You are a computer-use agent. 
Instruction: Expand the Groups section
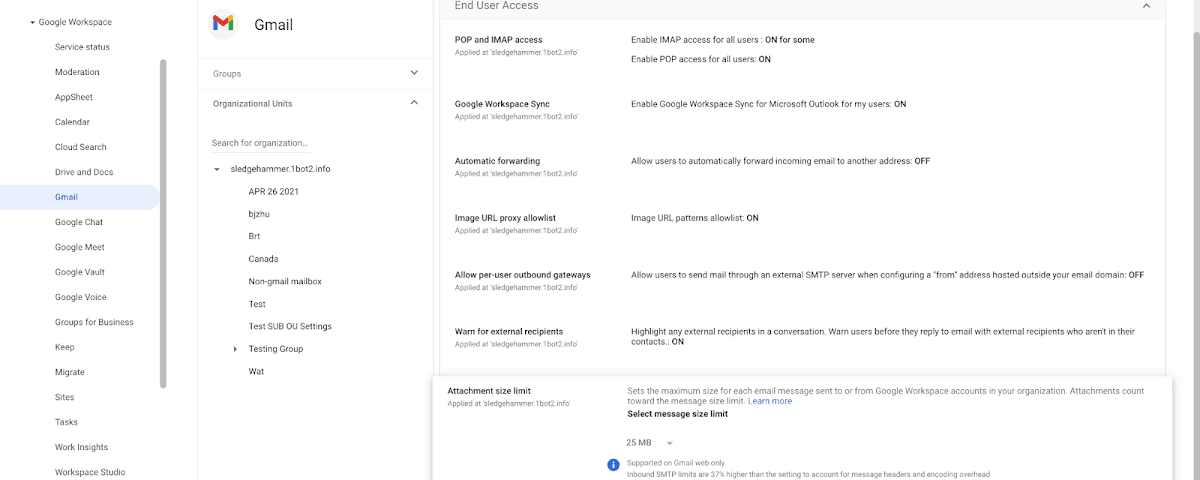coord(414,73)
